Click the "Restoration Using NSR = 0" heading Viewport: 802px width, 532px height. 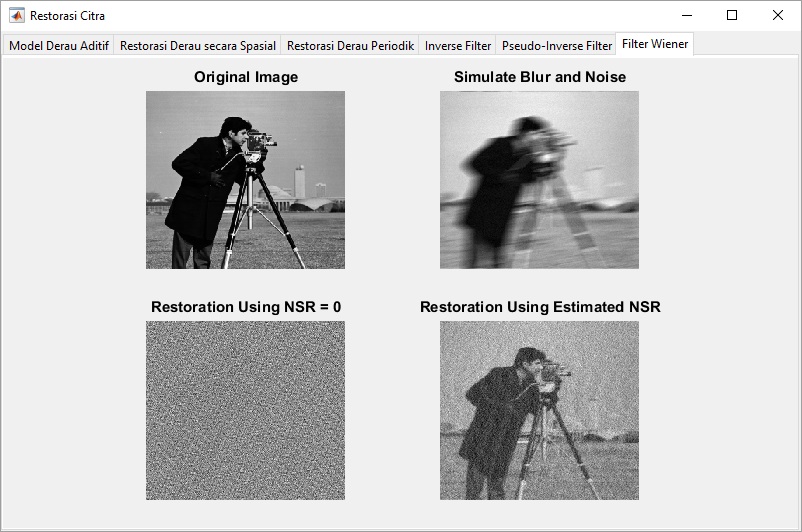(245, 307)
